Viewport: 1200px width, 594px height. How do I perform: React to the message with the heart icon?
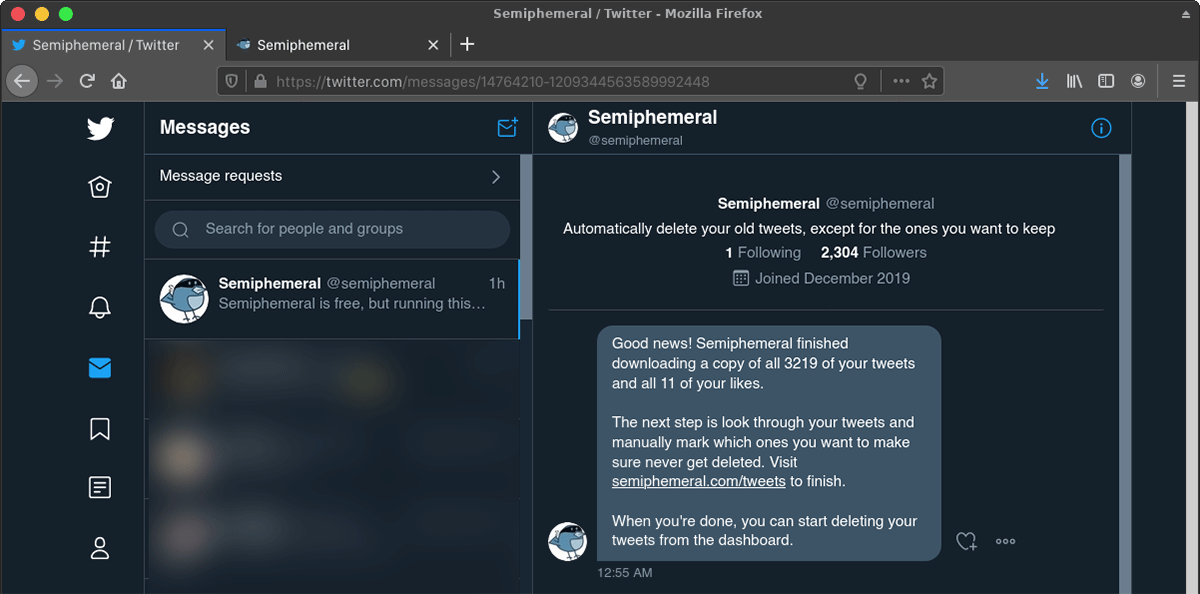pos(966,541)
